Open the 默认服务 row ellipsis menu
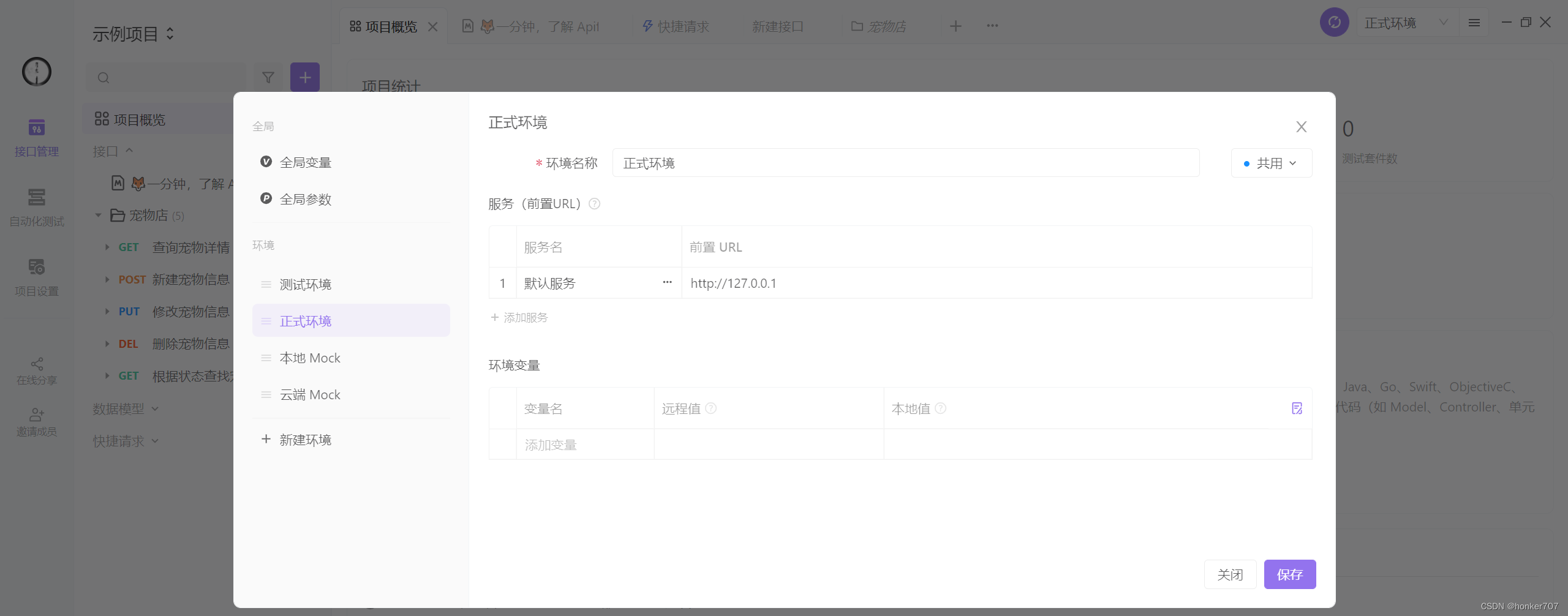 pyautogui.click(x=667, y=283)
